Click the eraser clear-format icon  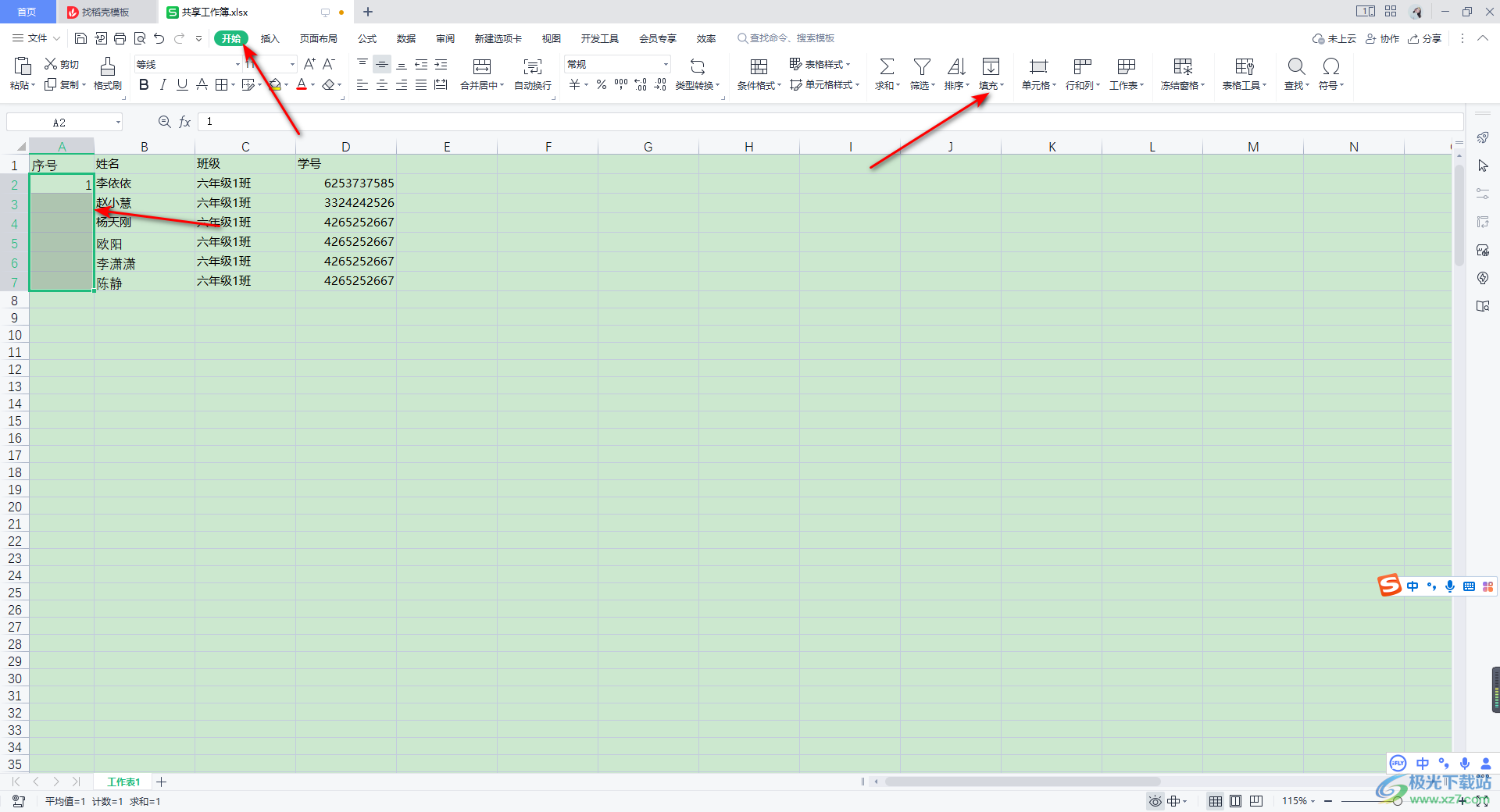coord(329,84)
